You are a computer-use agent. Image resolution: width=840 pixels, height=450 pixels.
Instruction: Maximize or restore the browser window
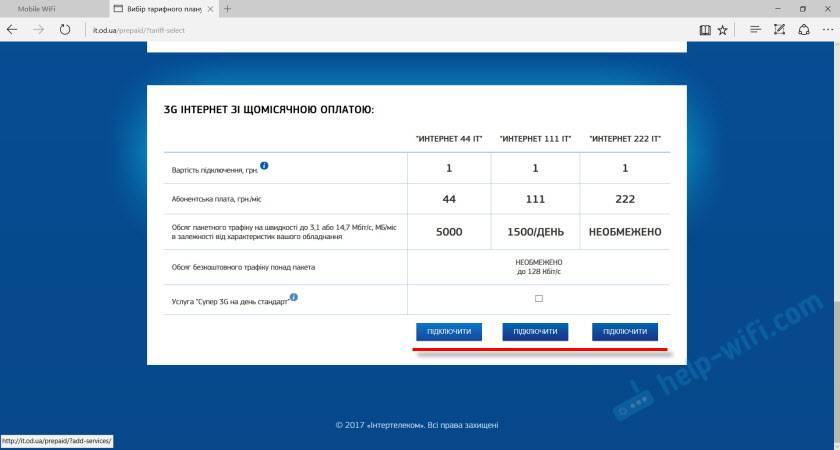(802, 9)
